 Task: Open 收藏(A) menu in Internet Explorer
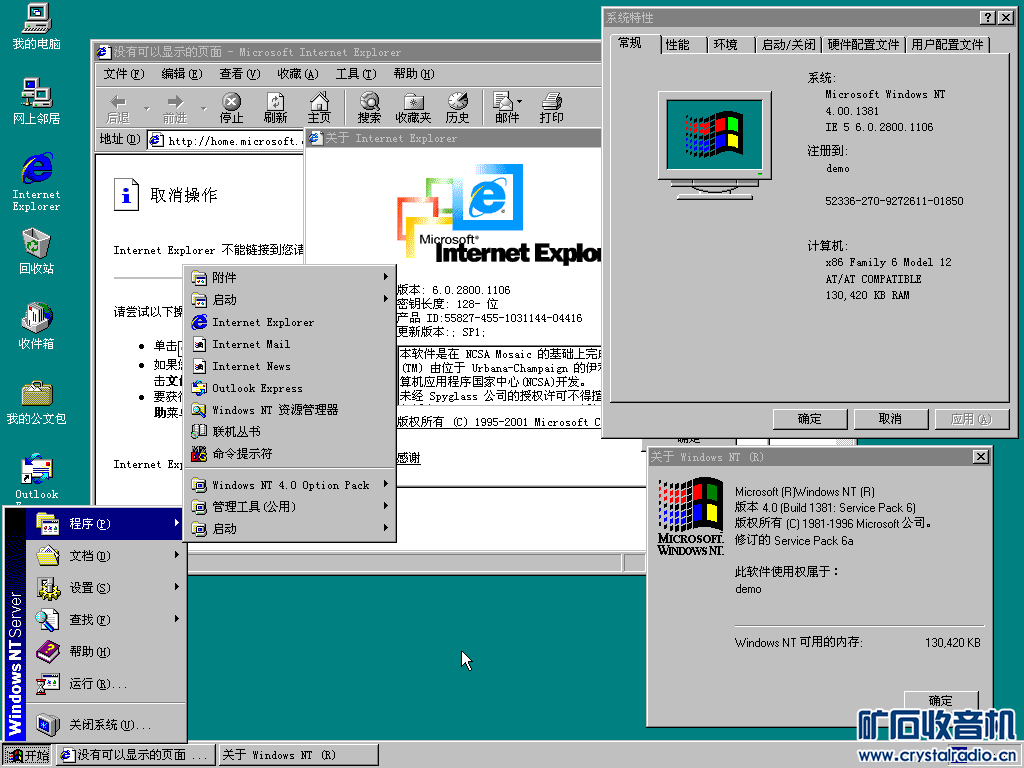(298, 74)
